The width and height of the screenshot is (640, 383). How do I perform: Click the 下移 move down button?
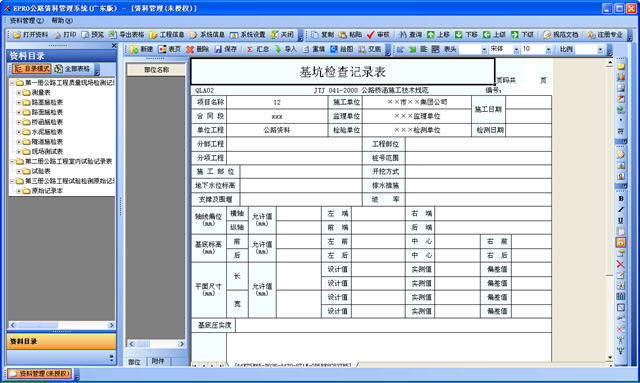[466, 35]
